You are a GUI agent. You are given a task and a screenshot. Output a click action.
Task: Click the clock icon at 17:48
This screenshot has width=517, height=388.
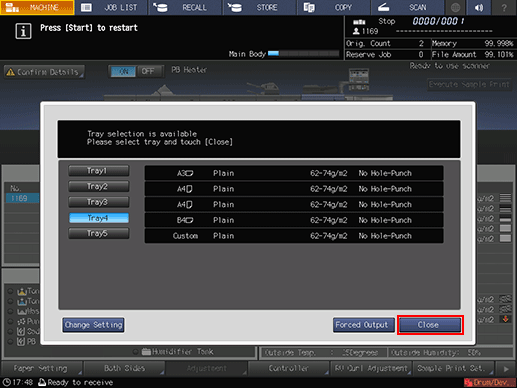pyautogui.click(x=6, y=382)
